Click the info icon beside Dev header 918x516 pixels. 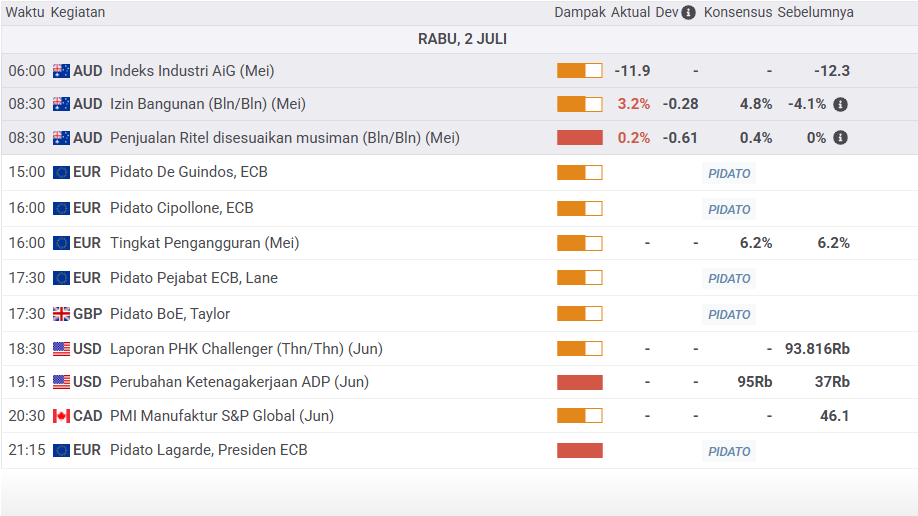[x=688, y=13]
